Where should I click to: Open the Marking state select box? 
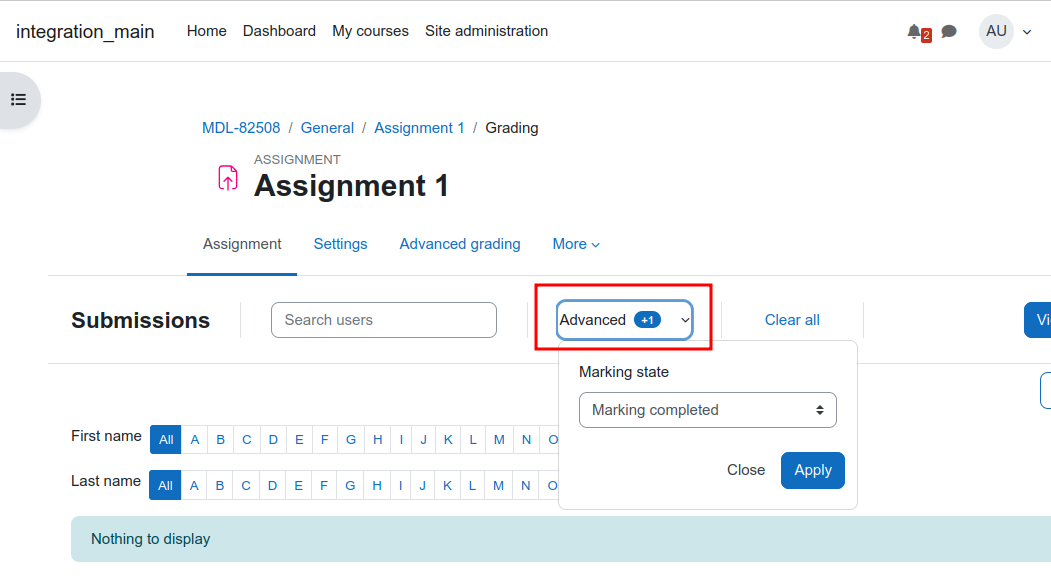(707, 410)
